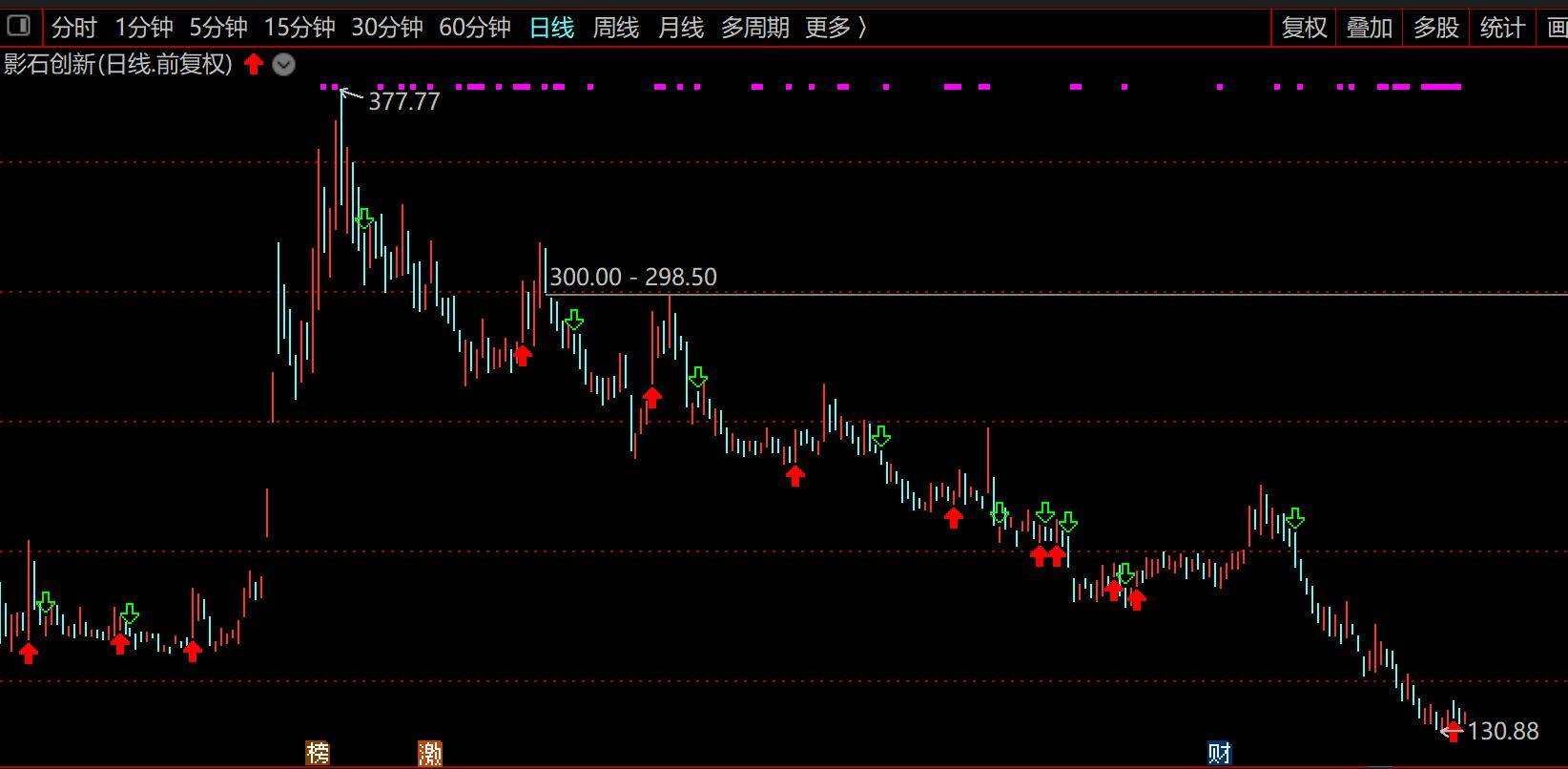The width and height of the screenshot is (1568, 769).
Task: Click the 377.77 high price label
Action: pyautogui.click(x=403, y=101)
